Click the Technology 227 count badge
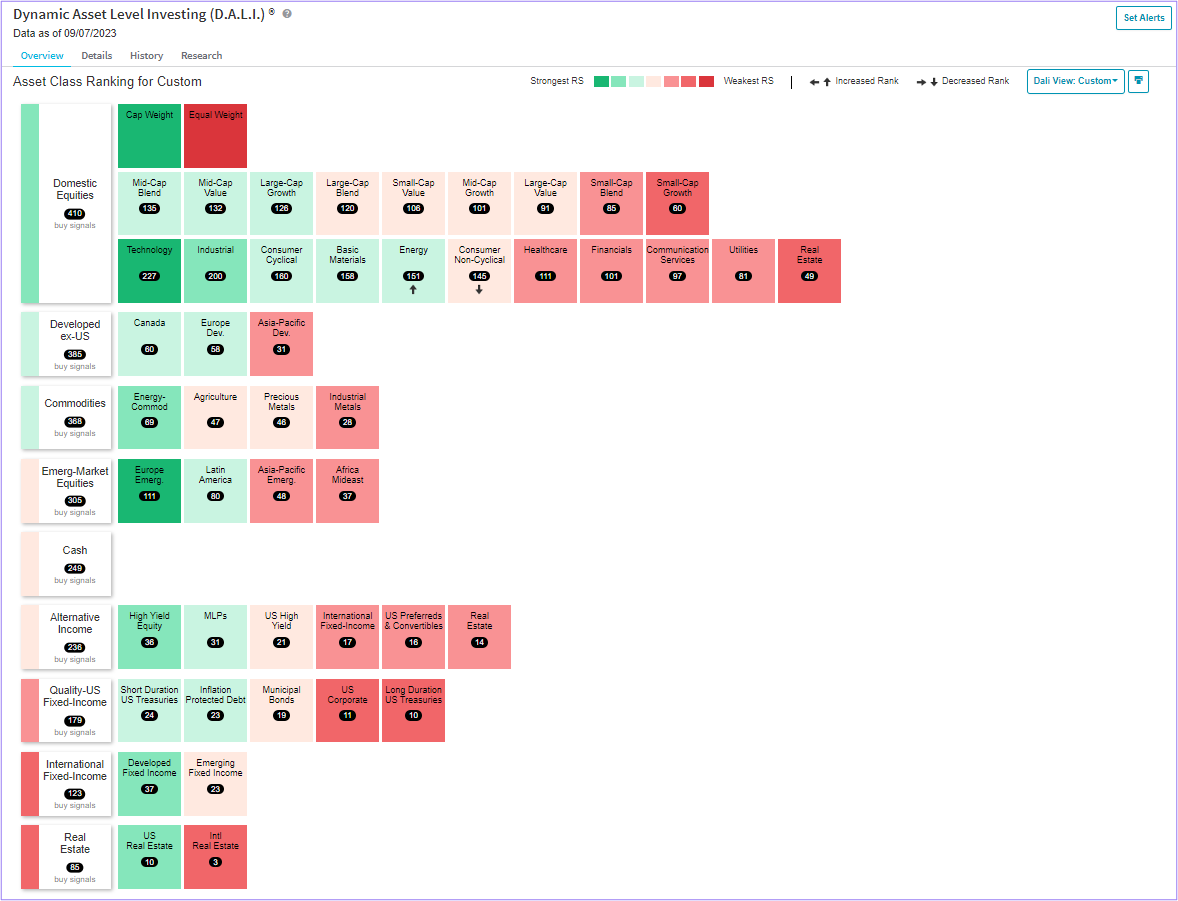The height and width of the screenshot is (901, 1178). [x=150, y=276]
